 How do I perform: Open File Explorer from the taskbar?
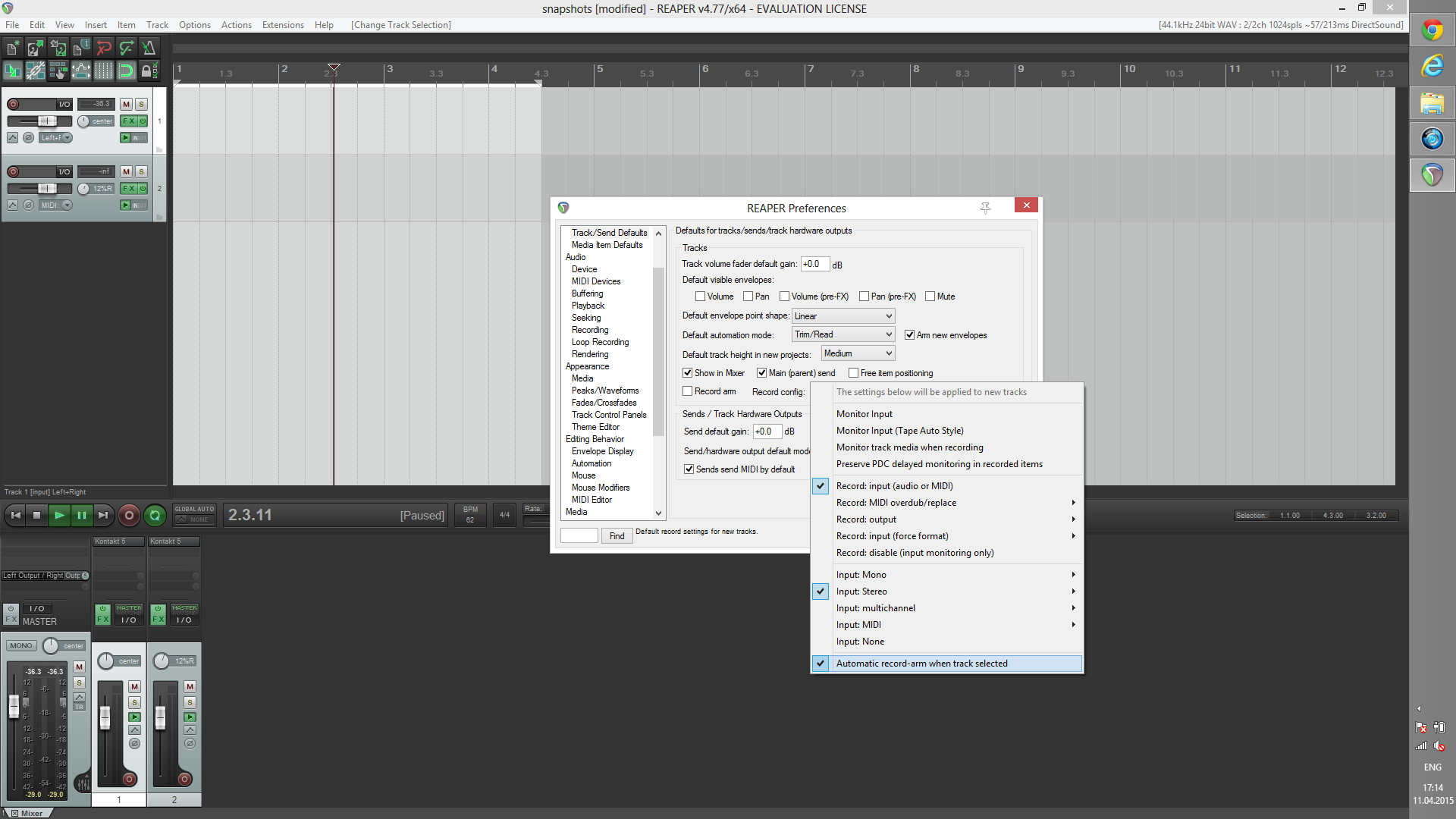(1432, 103)
